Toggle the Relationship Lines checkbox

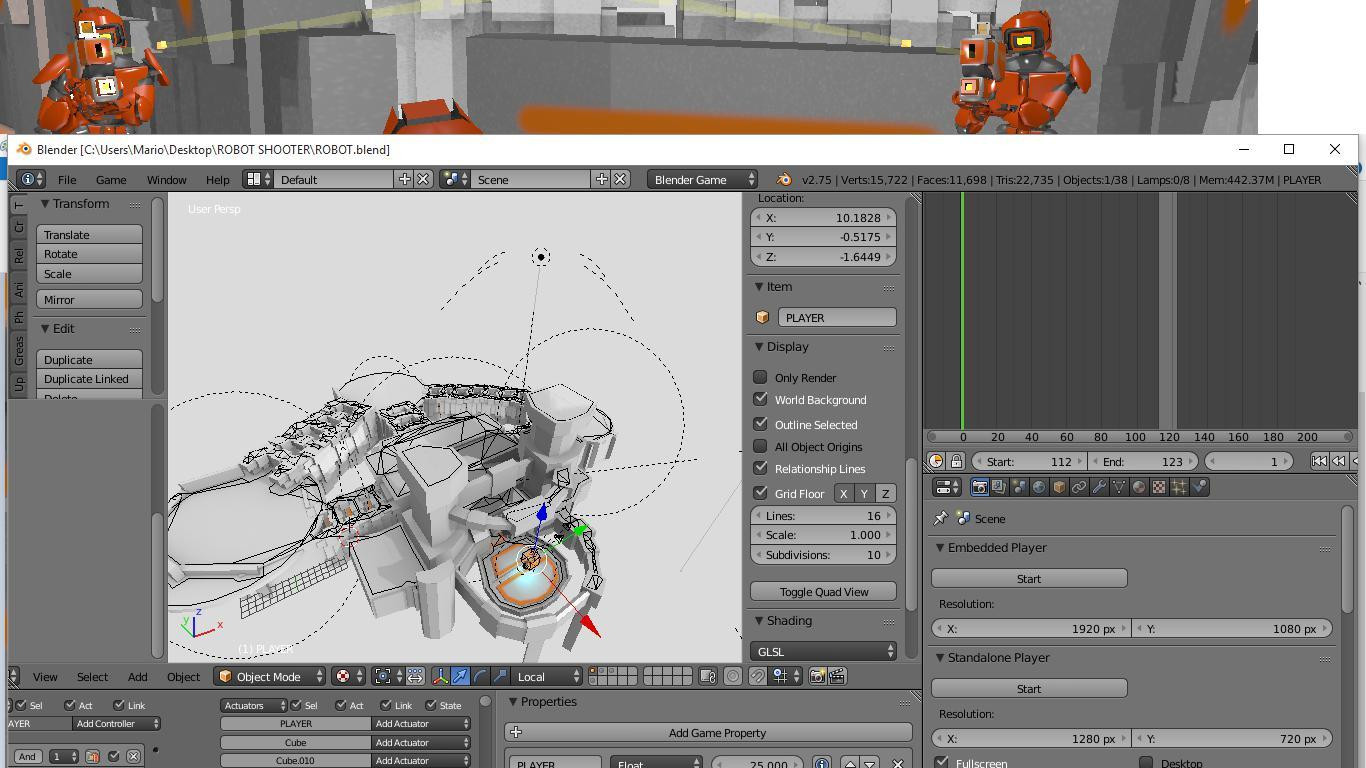coord(760,468)
